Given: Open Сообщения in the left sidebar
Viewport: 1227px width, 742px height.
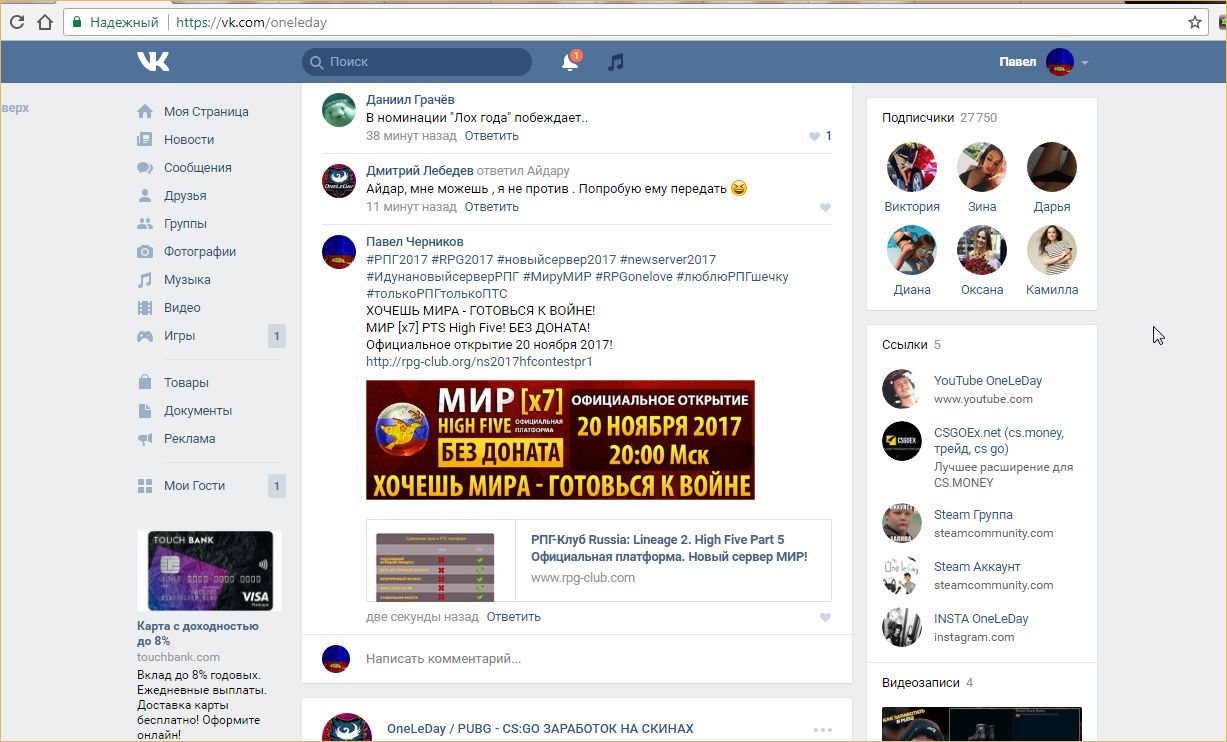Looking at the screenshot, I should (x=197, y=168).
